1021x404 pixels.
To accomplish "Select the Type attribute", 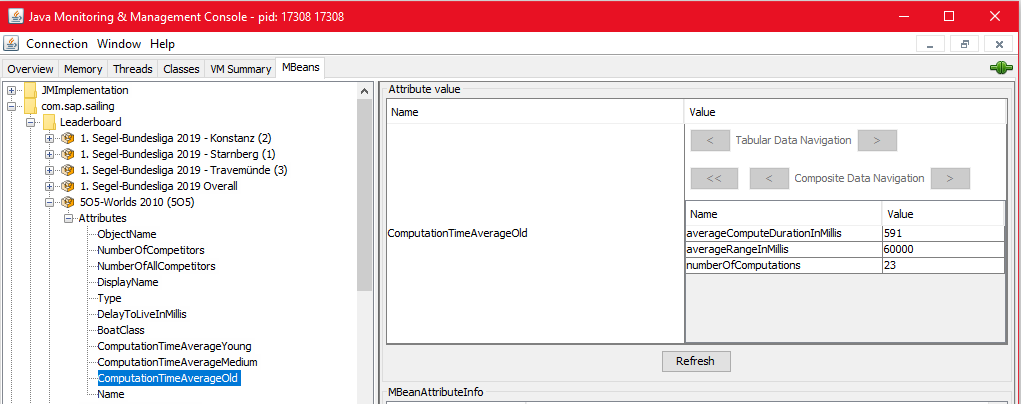I will pos(109,298).
